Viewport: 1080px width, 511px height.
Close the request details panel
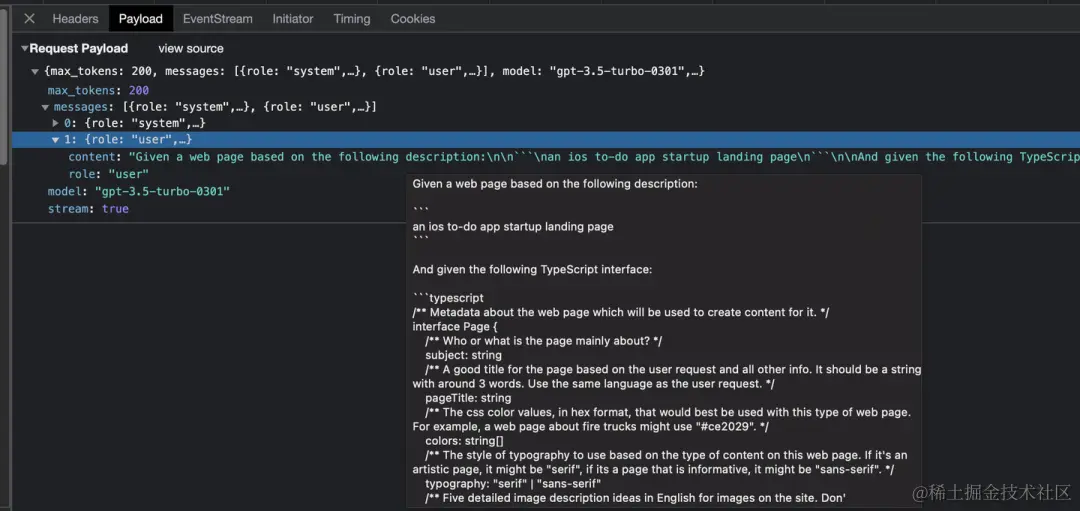coord(29,19)
